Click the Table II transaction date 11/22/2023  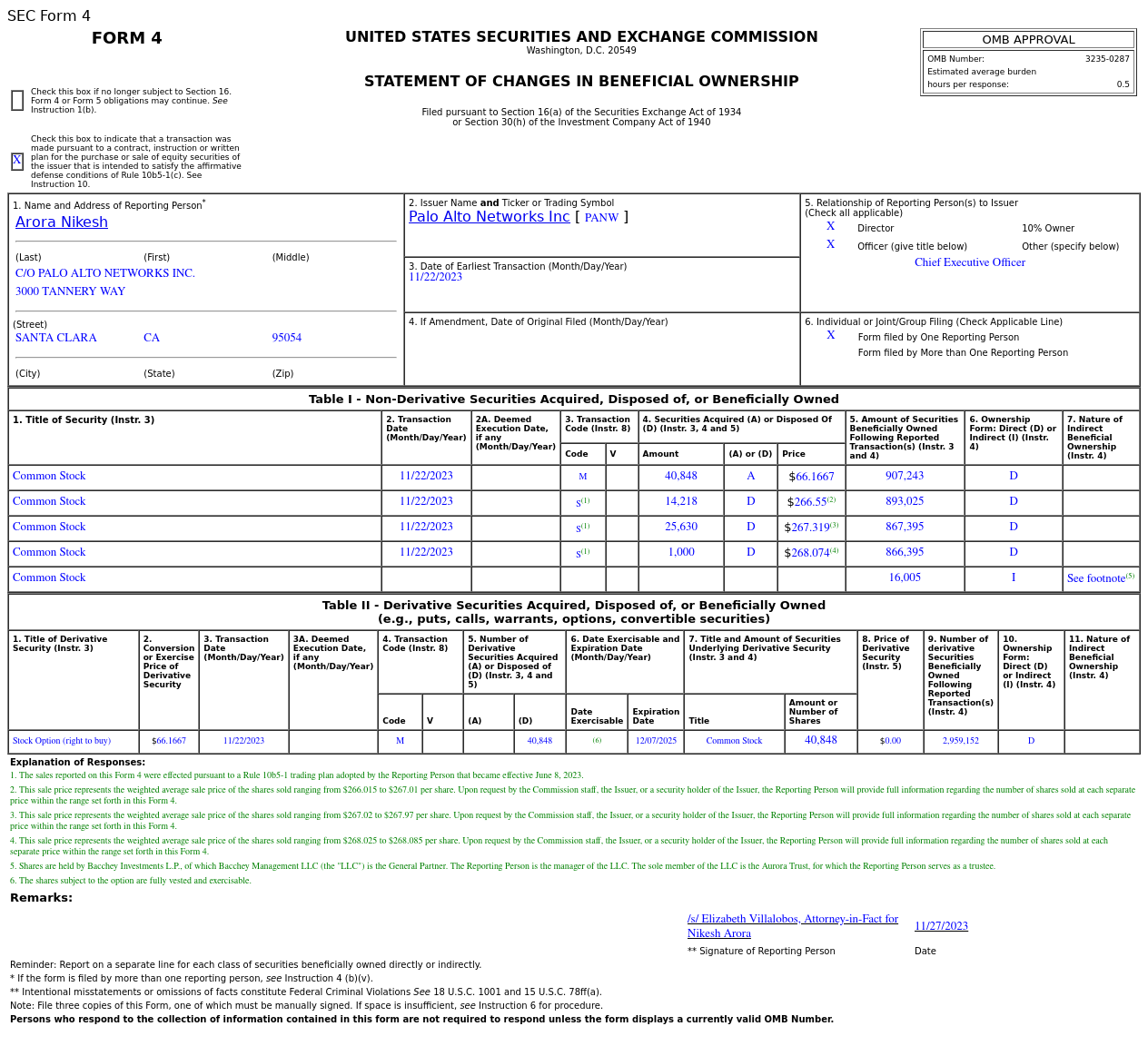coord(243,741)
